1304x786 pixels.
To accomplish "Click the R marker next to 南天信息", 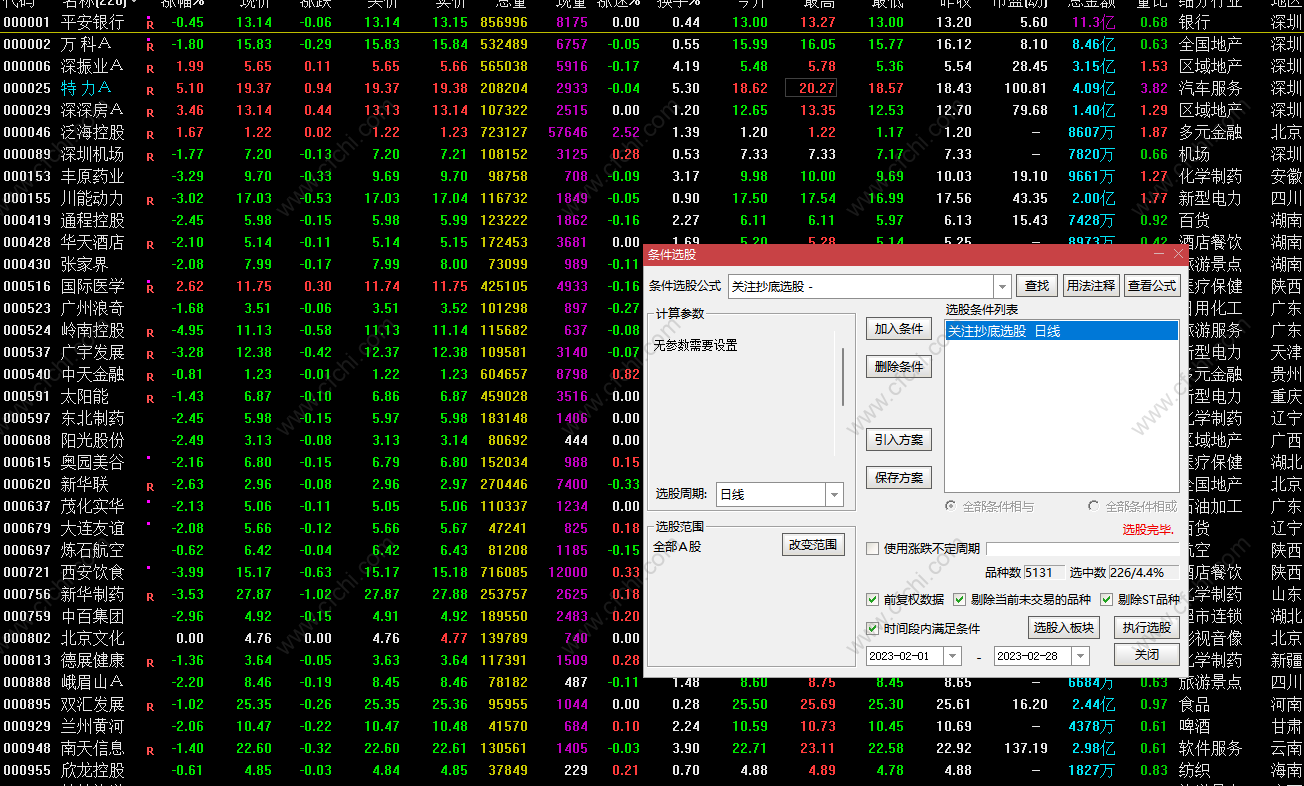I will [150, 750].
